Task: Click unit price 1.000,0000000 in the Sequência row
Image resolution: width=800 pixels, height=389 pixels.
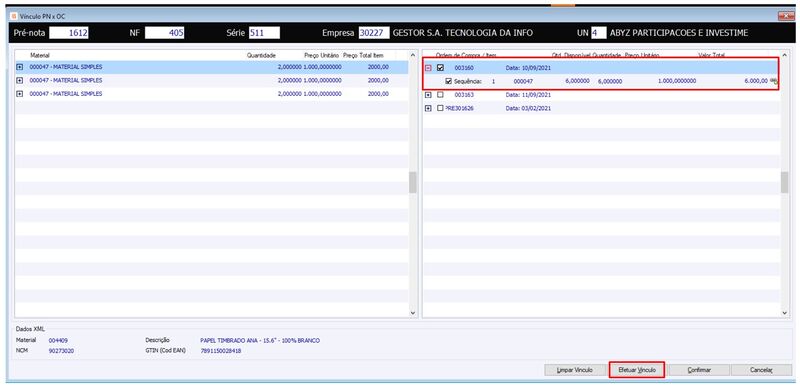Action: click(677, 81)
